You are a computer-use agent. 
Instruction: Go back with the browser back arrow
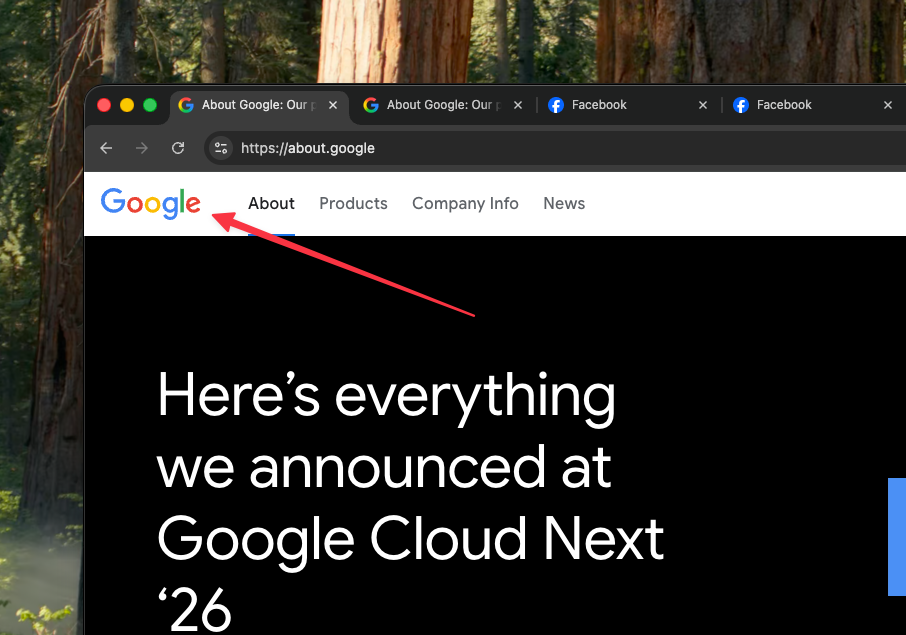coord(106,148)
